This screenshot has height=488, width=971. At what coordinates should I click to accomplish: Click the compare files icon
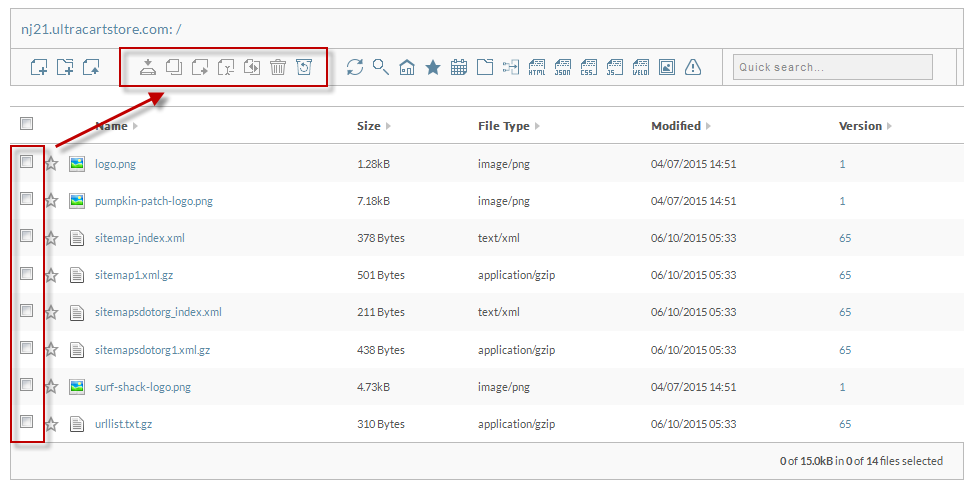pyautogui.click(x=252, y=67)
